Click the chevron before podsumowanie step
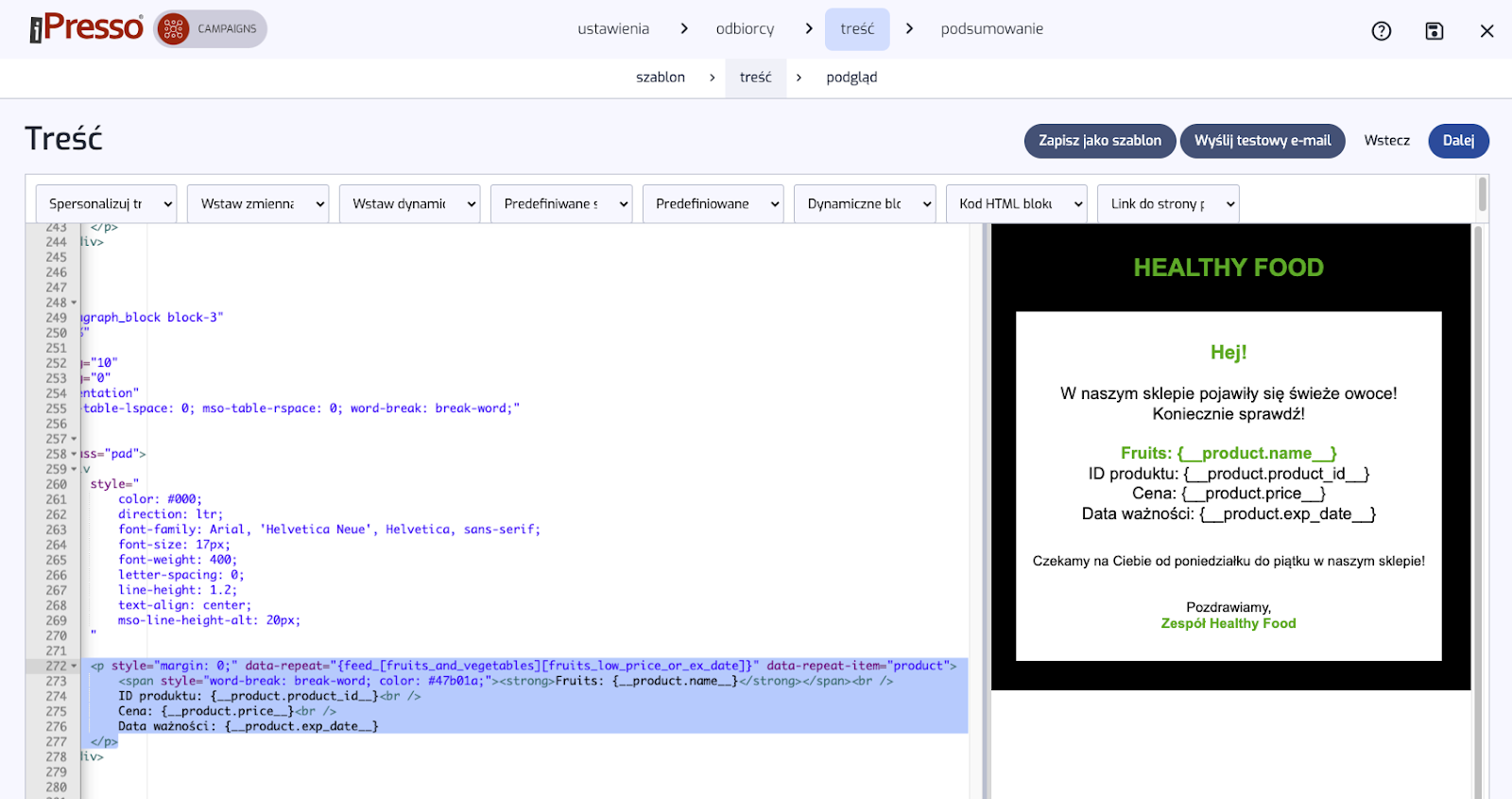Screen dimensions: 1512x799 click(909, 29)
